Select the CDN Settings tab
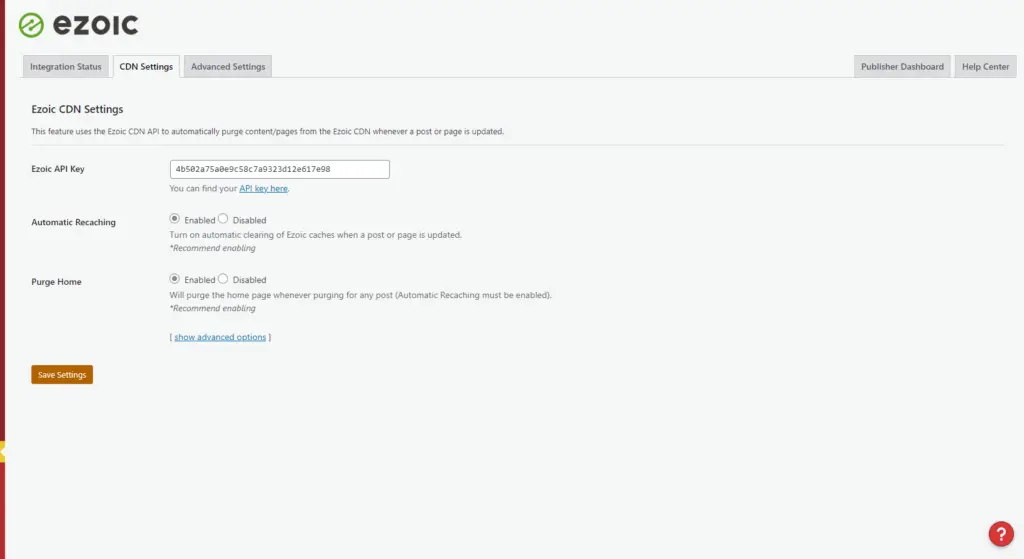The image size is (1024, 559). (x=146, y=67)
